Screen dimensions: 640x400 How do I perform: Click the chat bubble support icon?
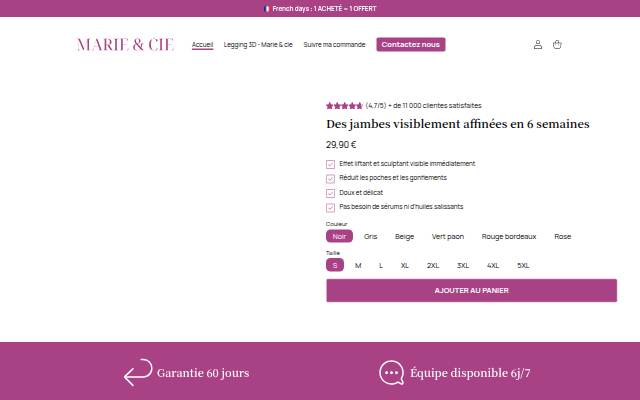391,373
